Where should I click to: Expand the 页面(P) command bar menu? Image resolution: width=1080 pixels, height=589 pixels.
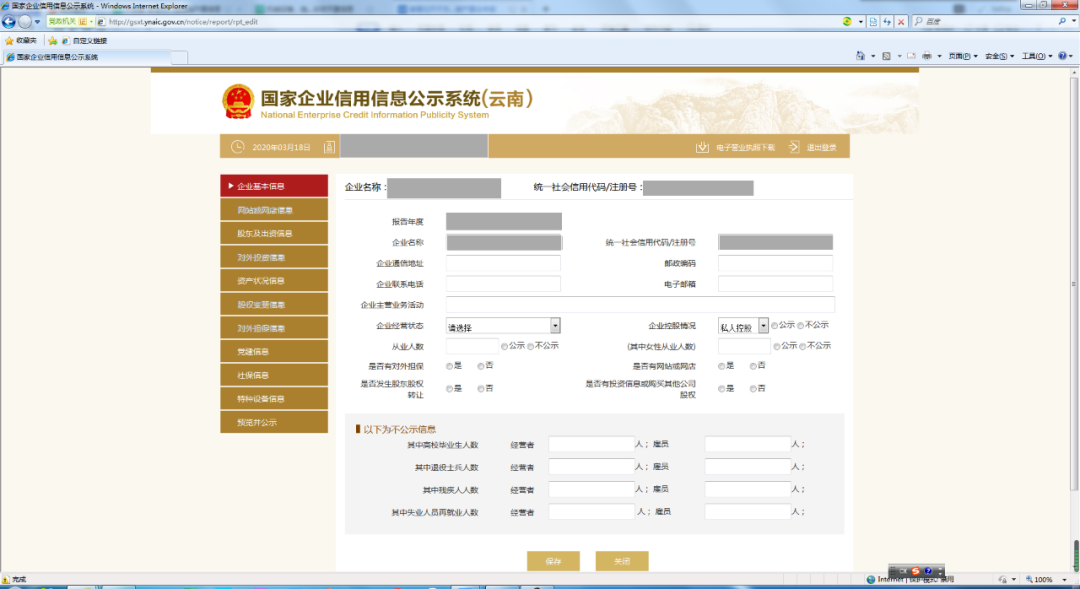coord(963,56)
